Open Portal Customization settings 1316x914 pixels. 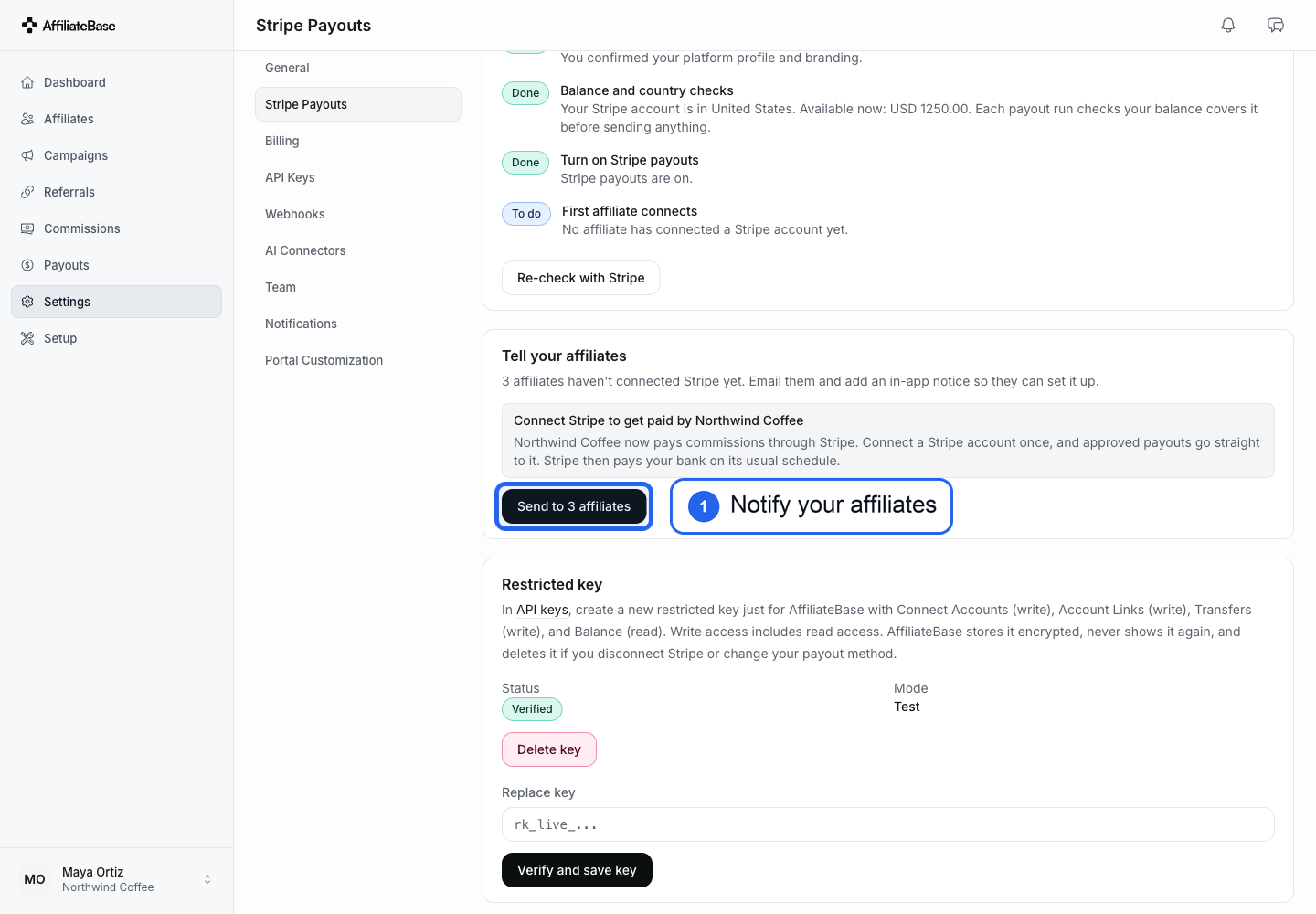[358, 360]
